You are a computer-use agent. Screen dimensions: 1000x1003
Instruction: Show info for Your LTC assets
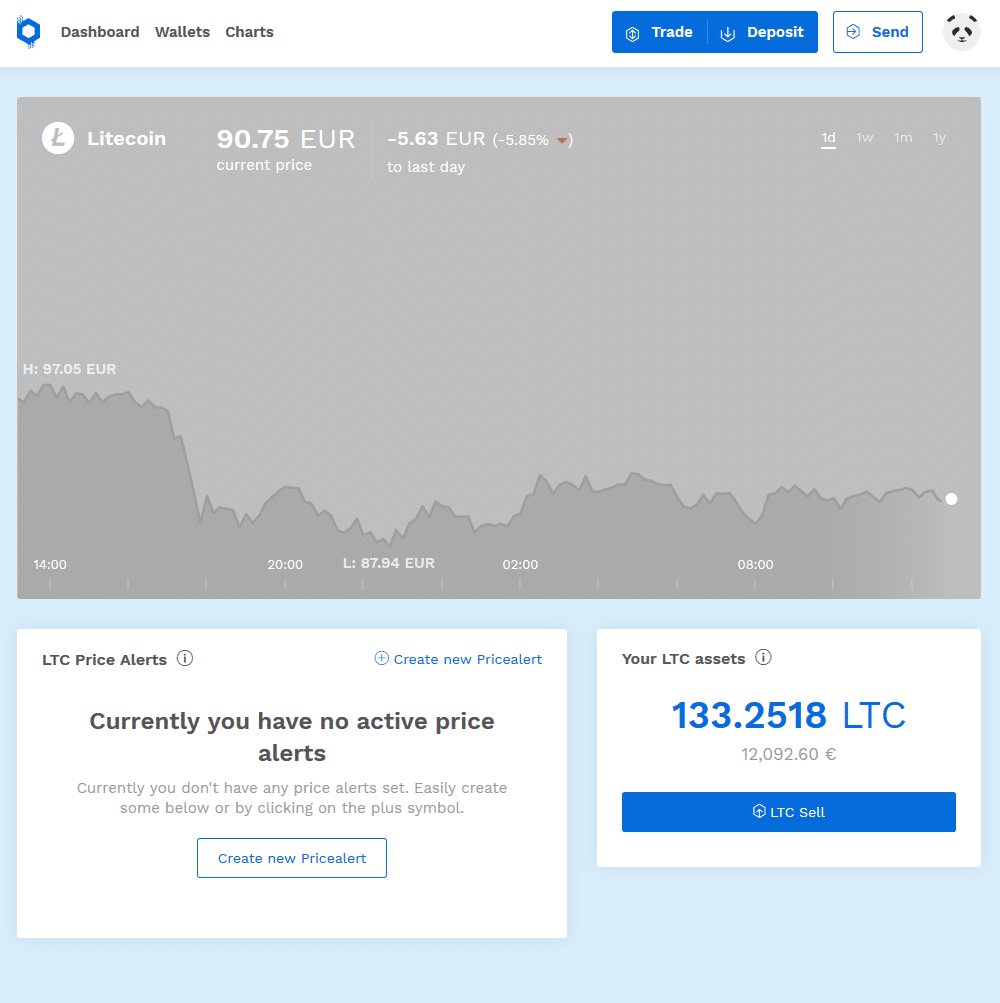pos(763,658)
